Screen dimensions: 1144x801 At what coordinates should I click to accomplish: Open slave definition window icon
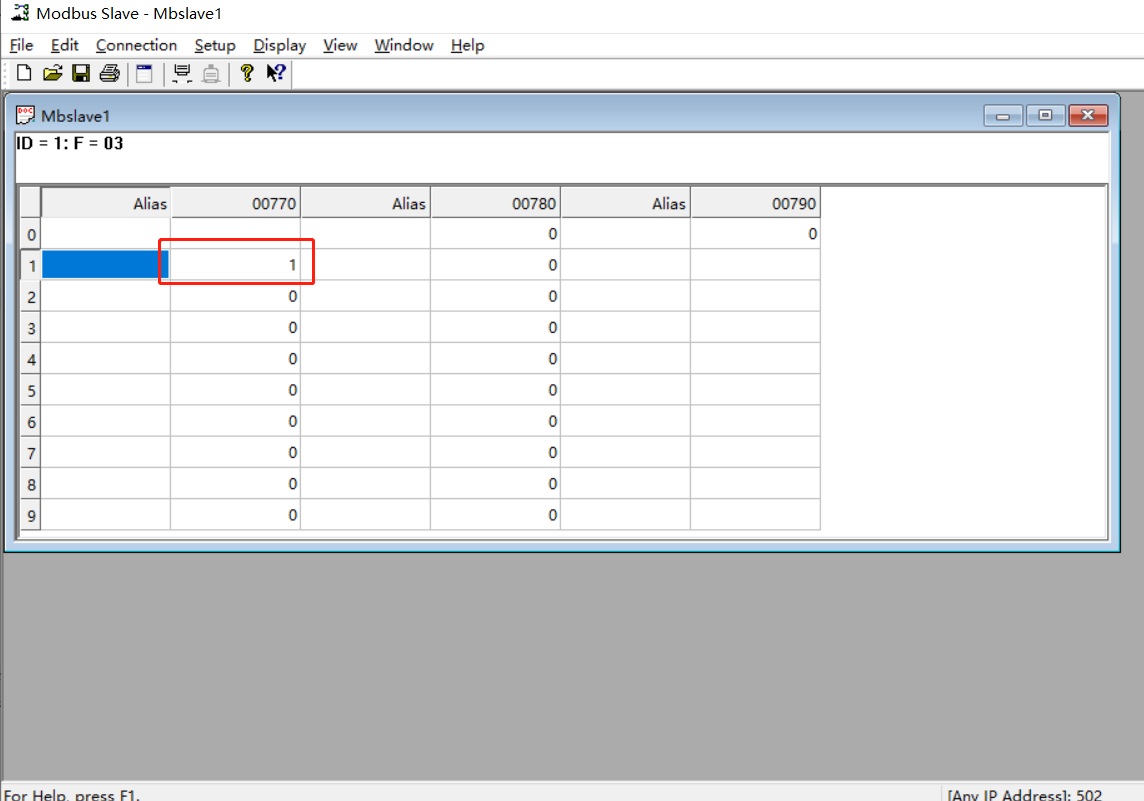[145, 73]
